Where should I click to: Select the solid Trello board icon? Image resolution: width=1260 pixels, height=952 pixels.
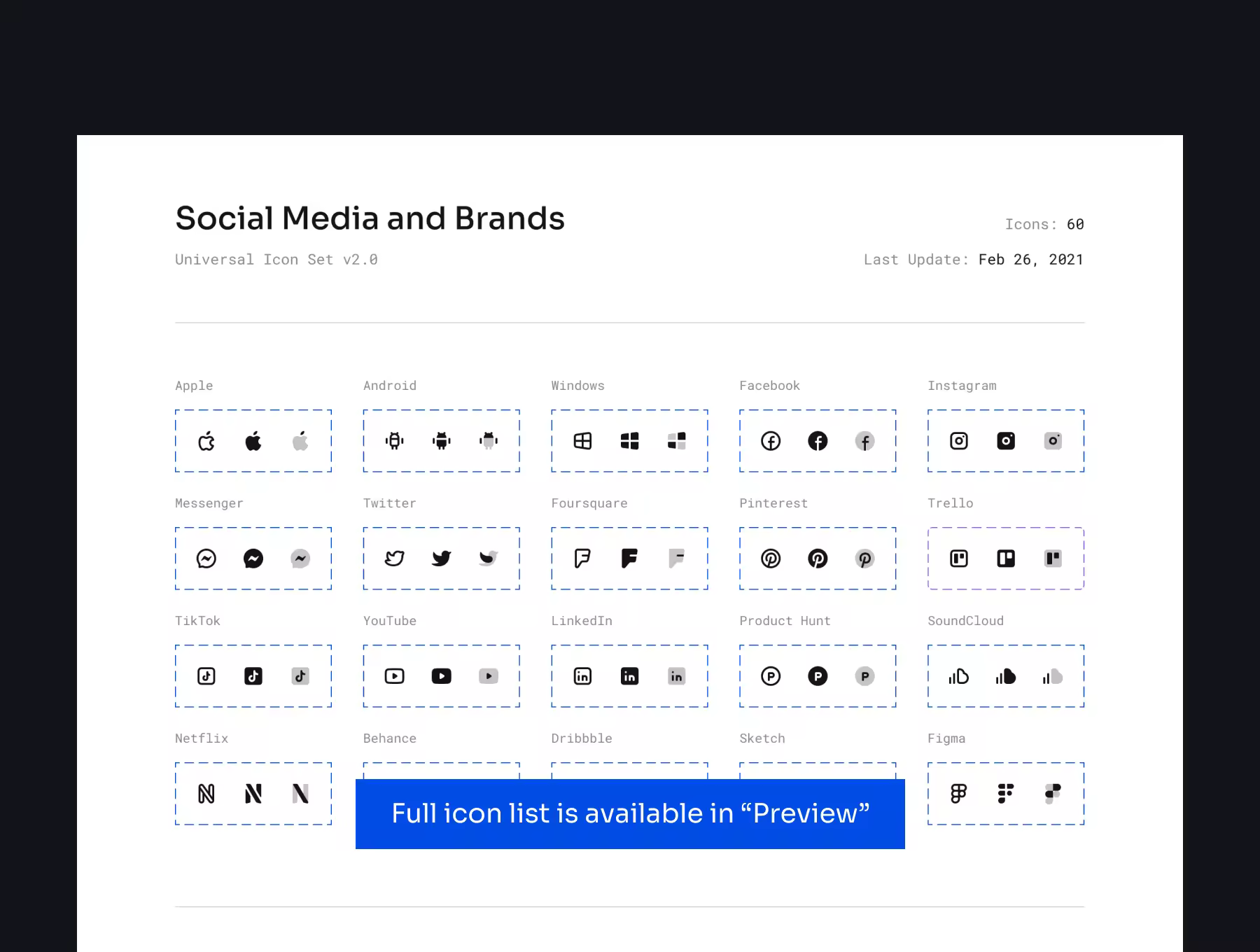1006,559
